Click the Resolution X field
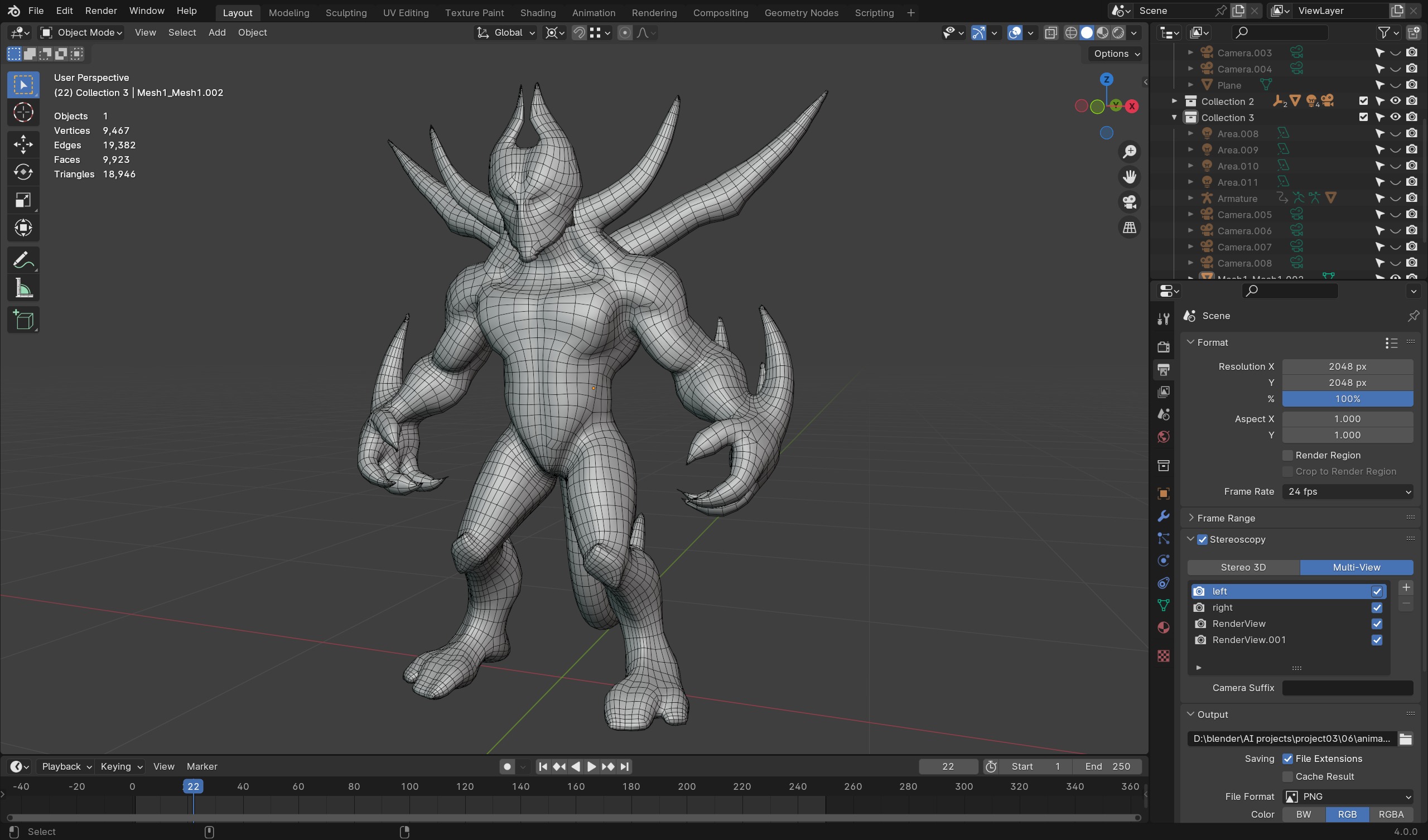Screen dimensions: 1428x840 click(1348, 366)
